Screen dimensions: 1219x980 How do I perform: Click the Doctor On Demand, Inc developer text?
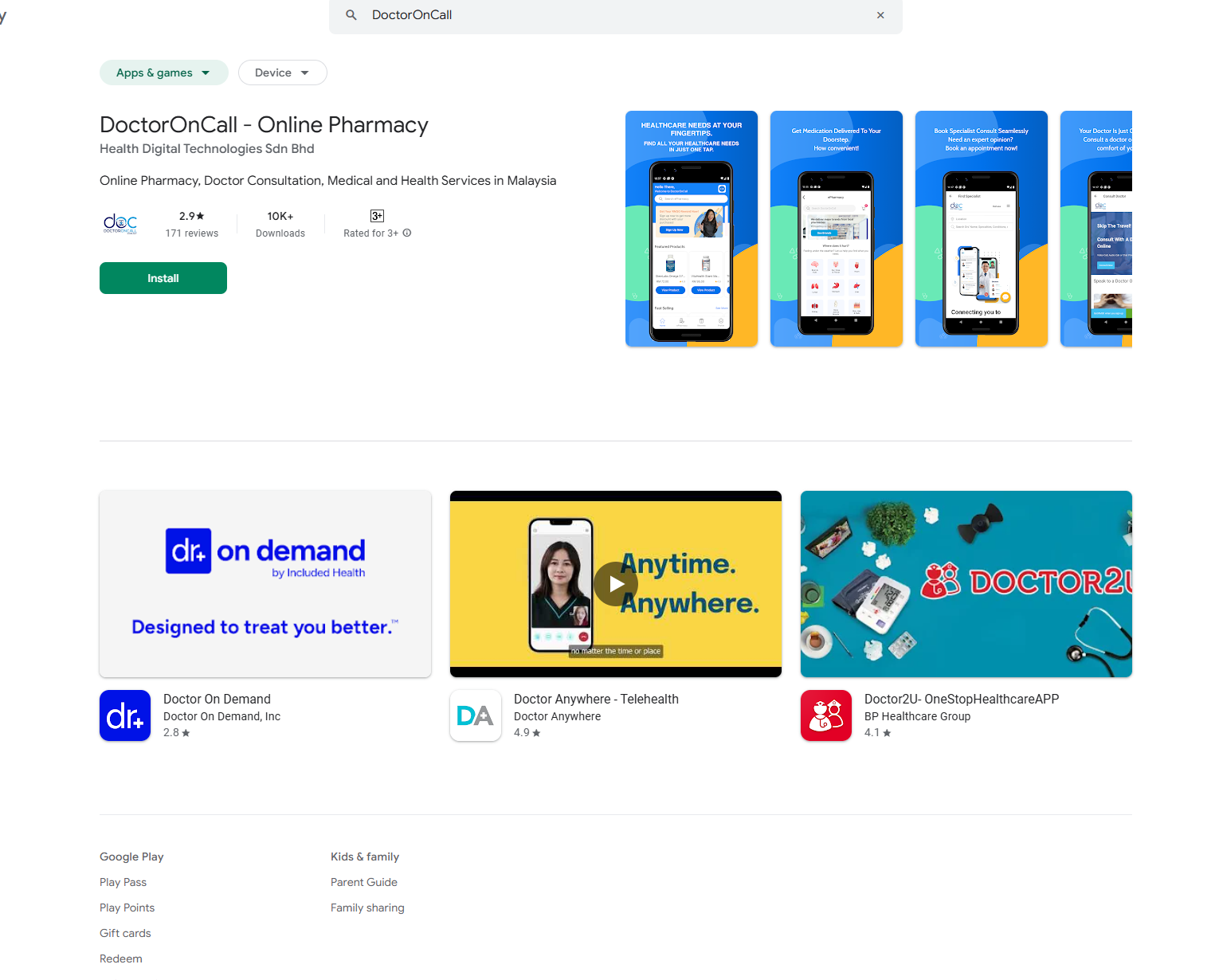coord(221,716)
